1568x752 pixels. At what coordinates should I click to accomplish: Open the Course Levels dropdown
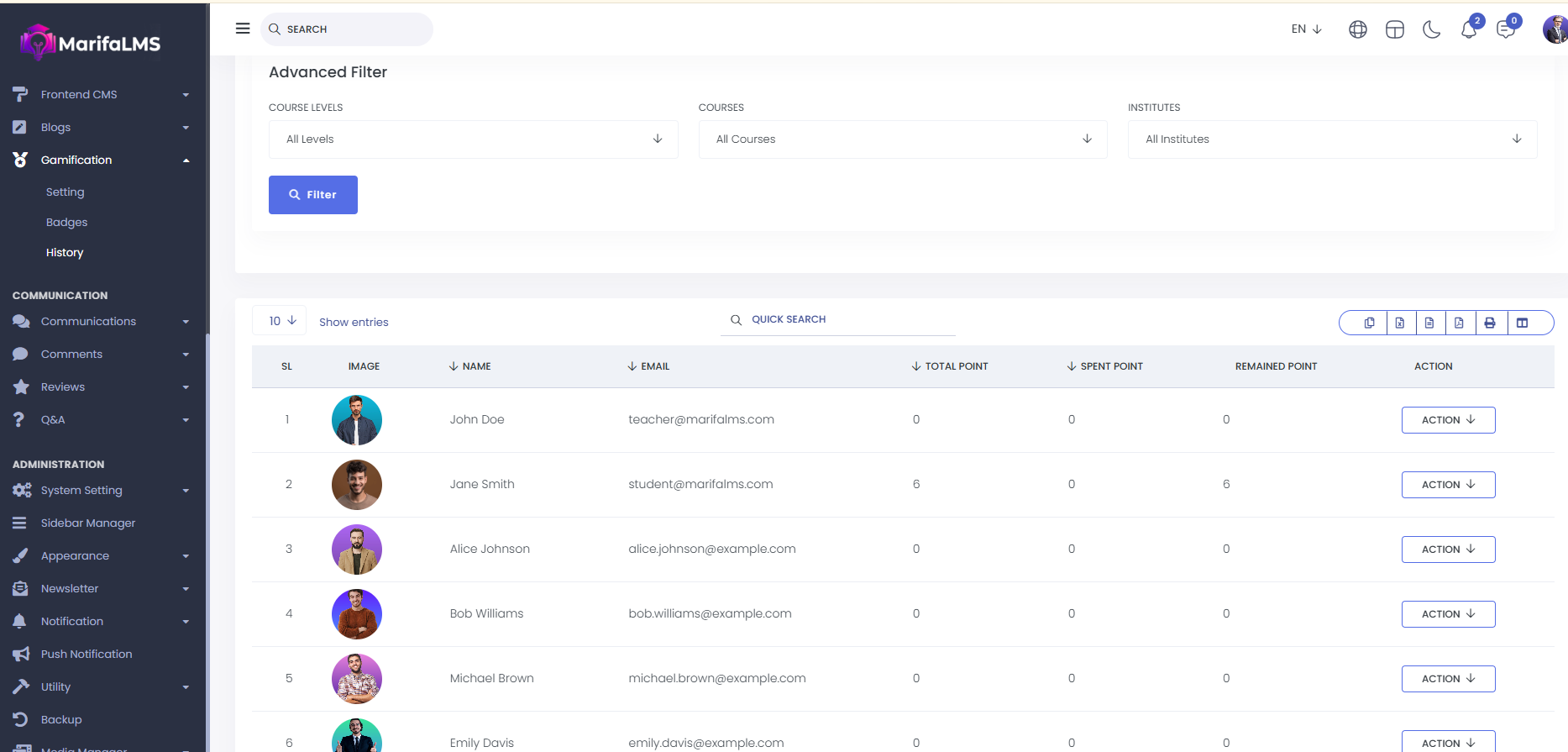(473, 139)
